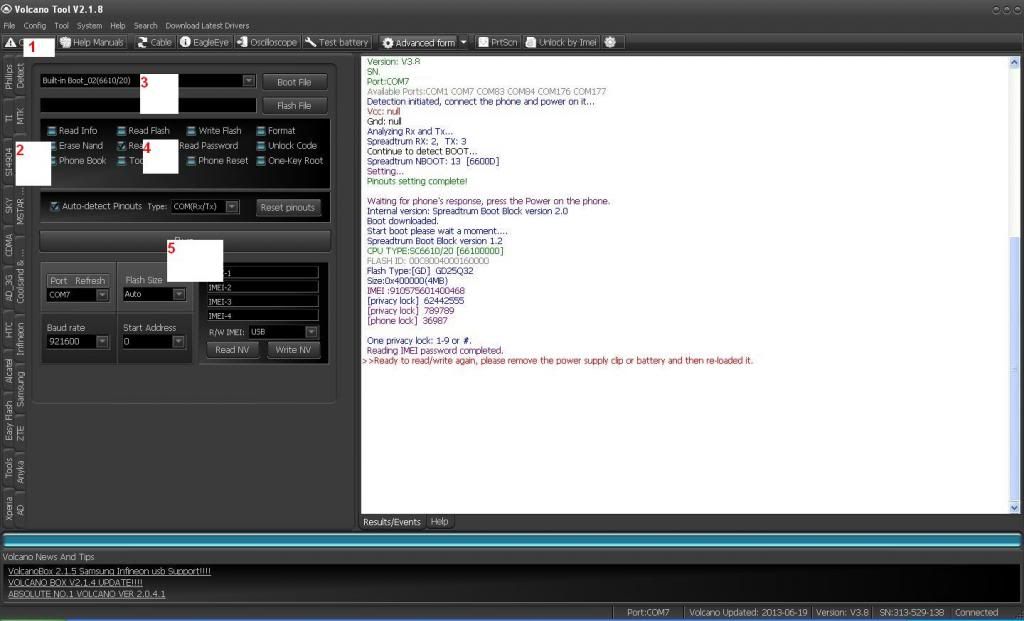This screenshot has height=621, width=1024.
Task: Run the Test battery tool
Action: click(337, 43)
